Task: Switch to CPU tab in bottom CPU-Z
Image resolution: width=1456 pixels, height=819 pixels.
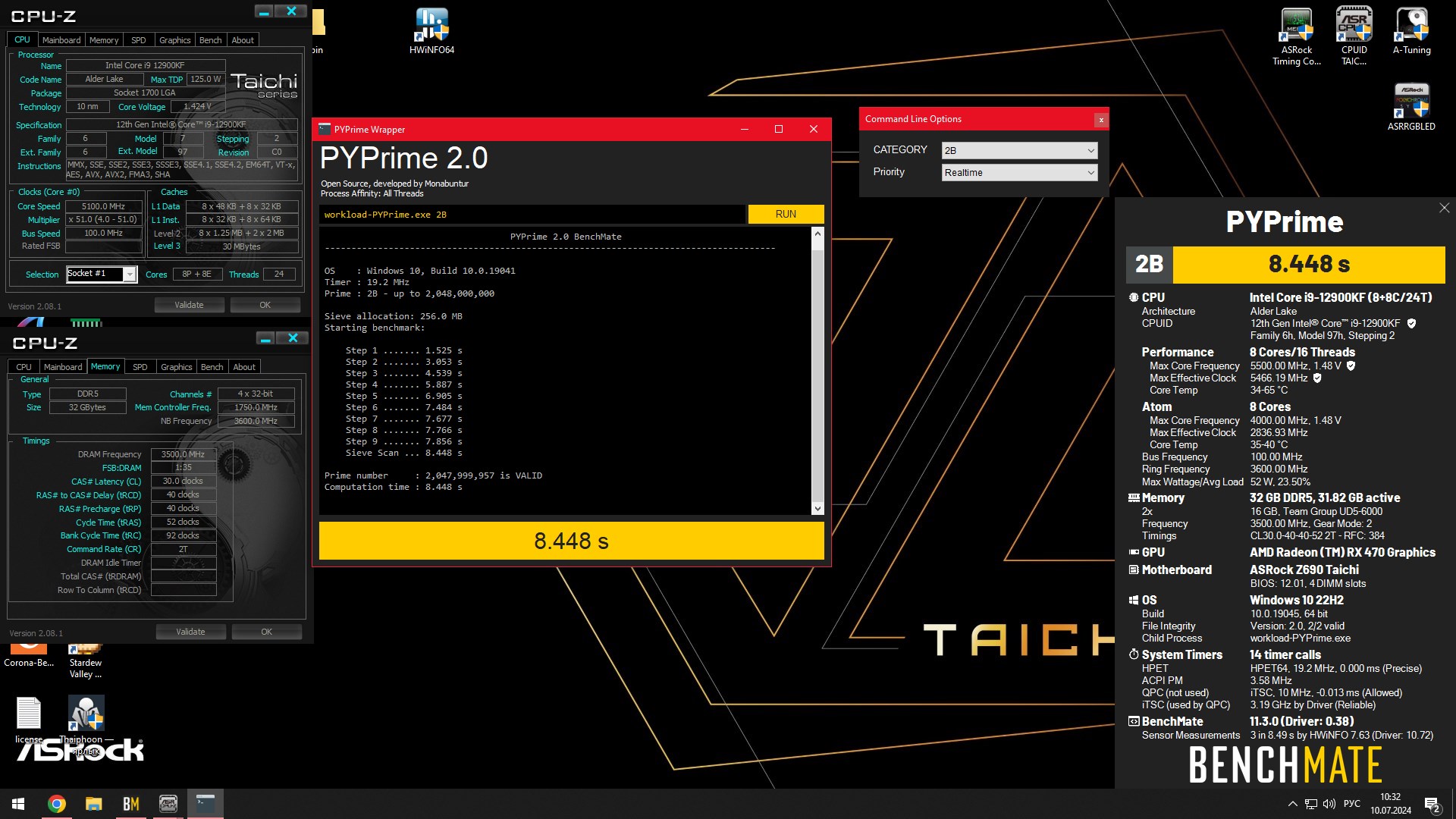Action: coord(24,367)
